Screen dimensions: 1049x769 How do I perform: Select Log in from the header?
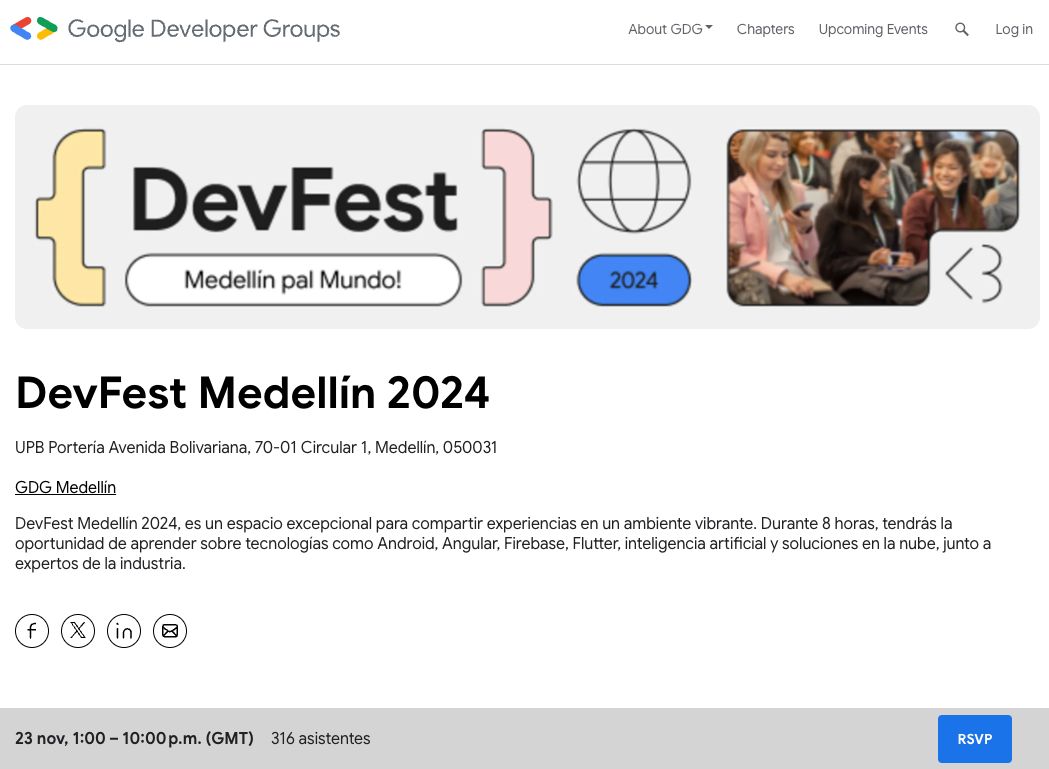tap(1013, 29)
